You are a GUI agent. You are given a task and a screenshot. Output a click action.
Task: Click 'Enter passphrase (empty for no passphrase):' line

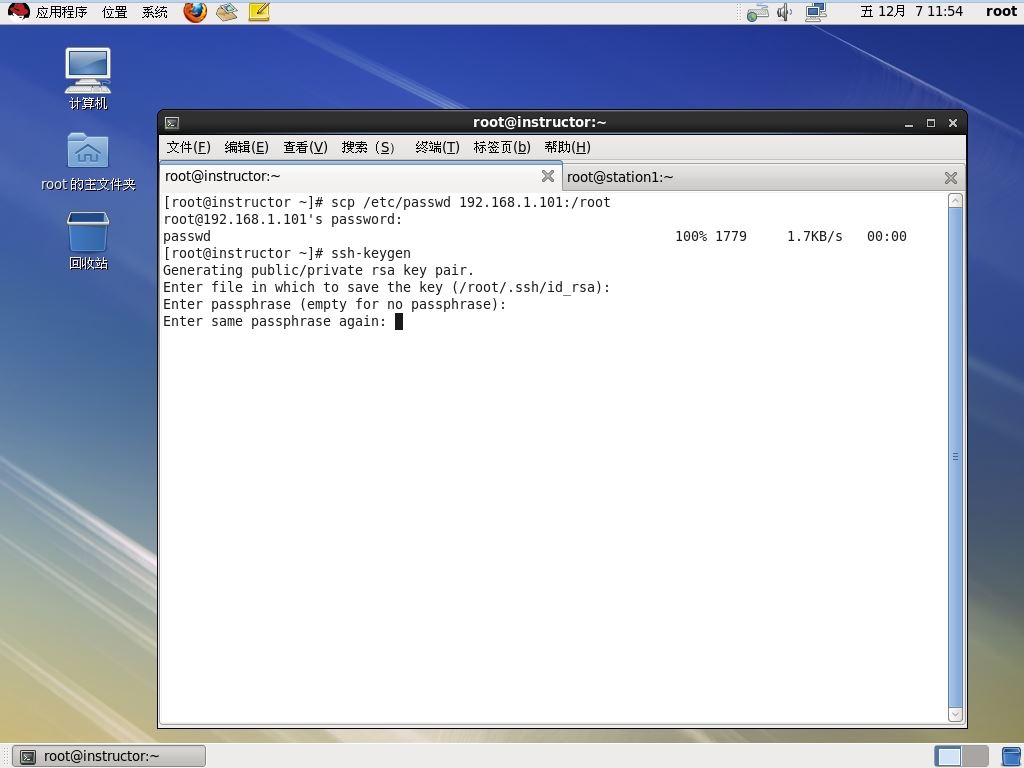pyautogui.click(x=334, y=304)
